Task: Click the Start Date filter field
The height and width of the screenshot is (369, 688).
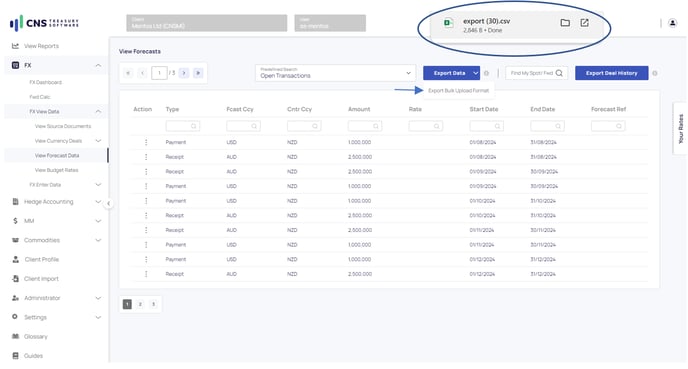Action: pyautogui.click(x=486, y=126)
